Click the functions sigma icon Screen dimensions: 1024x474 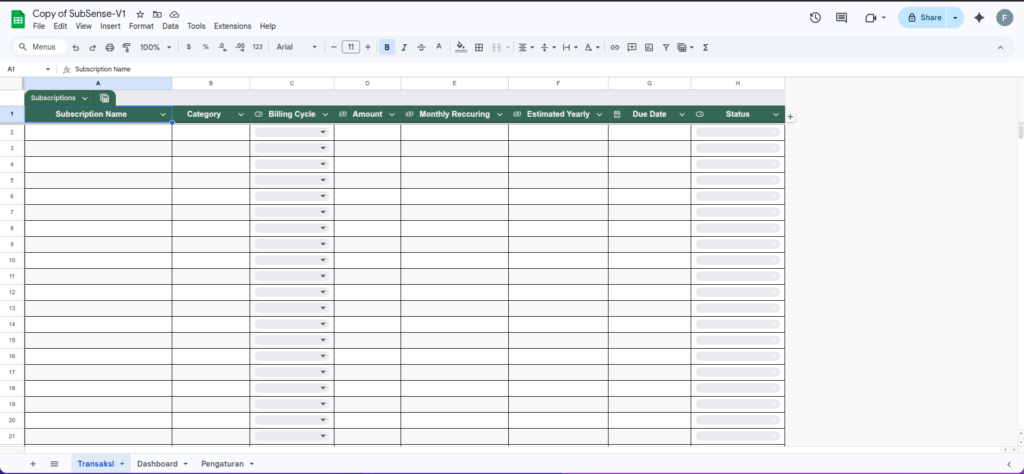[x=706, y=47]
